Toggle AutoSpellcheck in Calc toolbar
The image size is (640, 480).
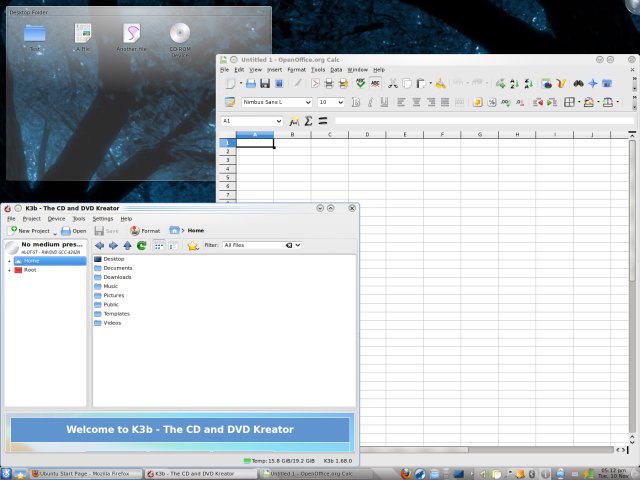click(x=375, y=84)
